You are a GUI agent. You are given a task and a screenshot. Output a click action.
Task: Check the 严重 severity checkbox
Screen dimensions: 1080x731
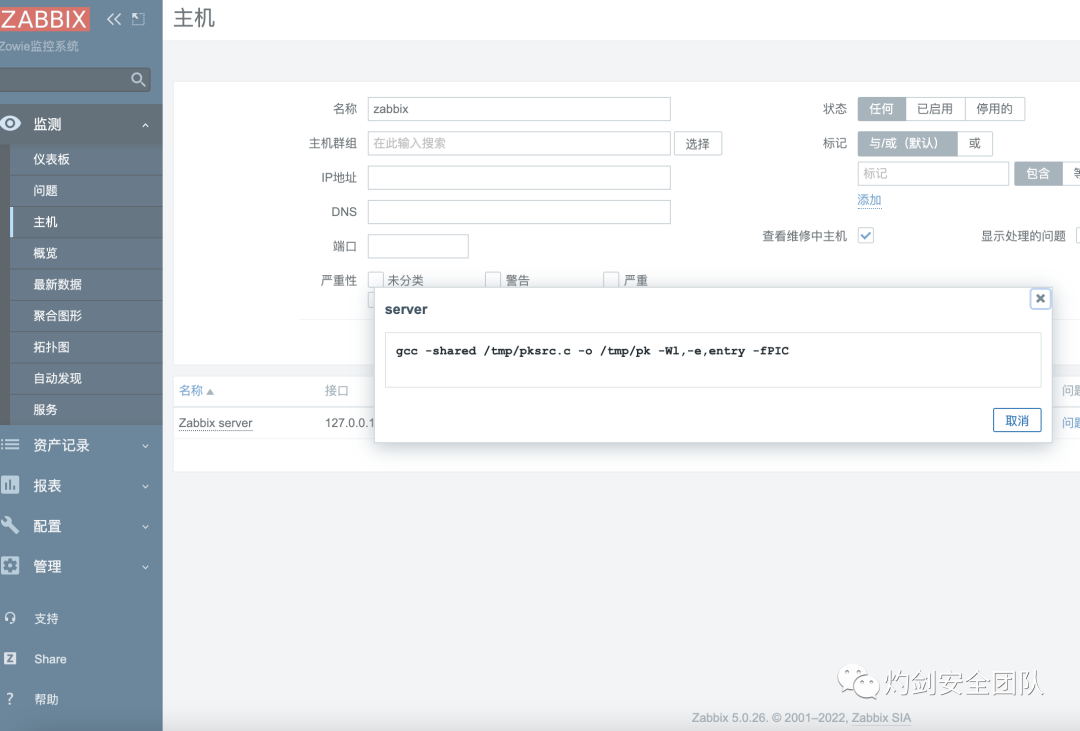[611, 279]
